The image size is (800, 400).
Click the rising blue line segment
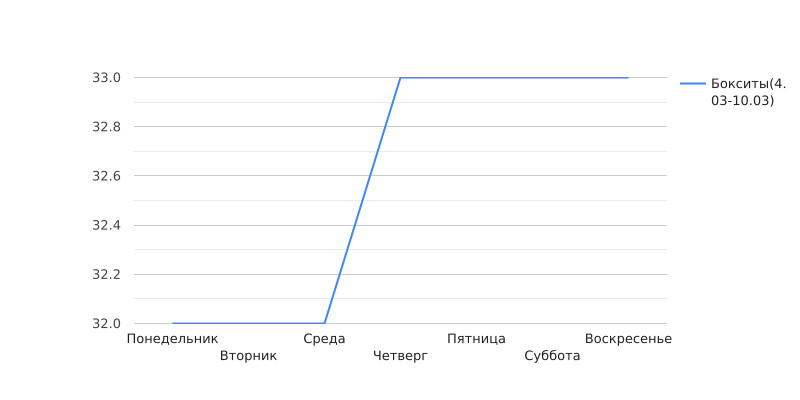[x=362, y=201]
